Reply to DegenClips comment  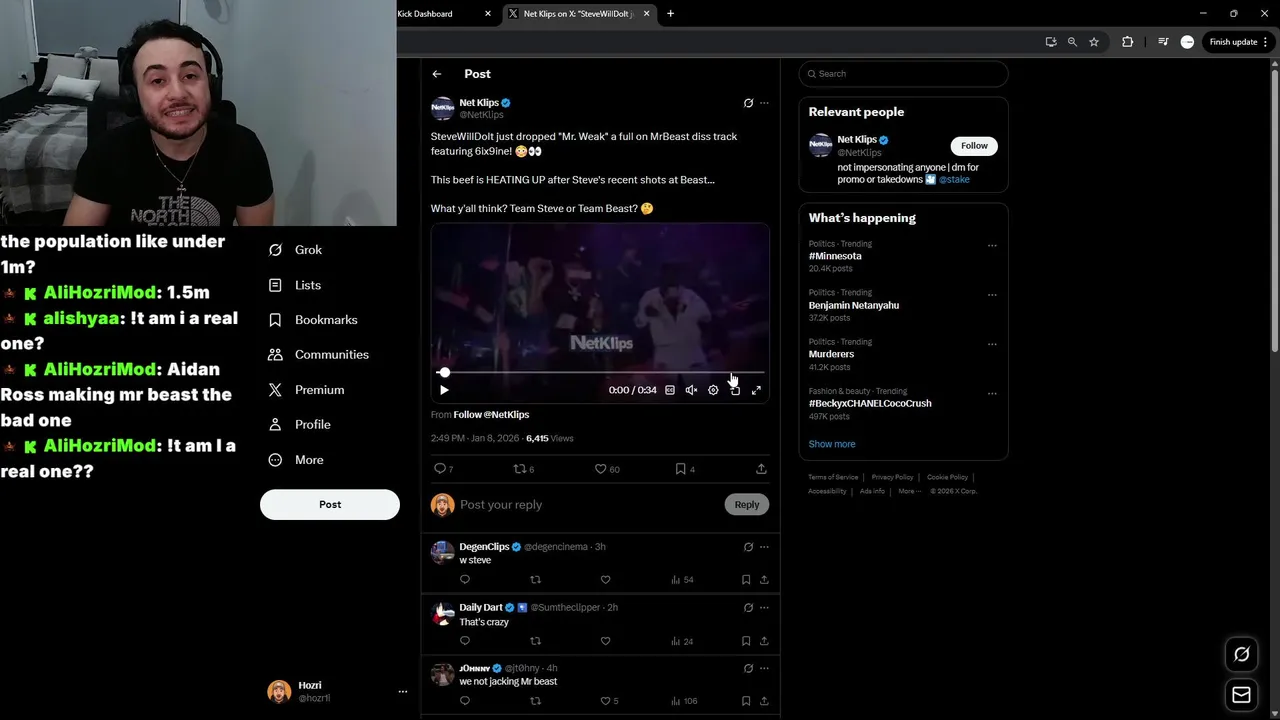click(x=465, y=580)
